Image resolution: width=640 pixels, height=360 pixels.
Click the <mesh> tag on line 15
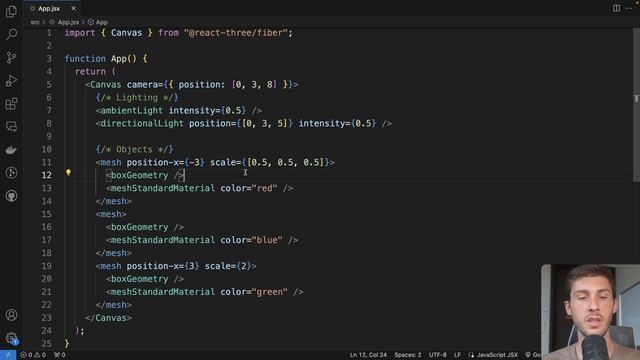pyautogui.click(x=111, y=214)
